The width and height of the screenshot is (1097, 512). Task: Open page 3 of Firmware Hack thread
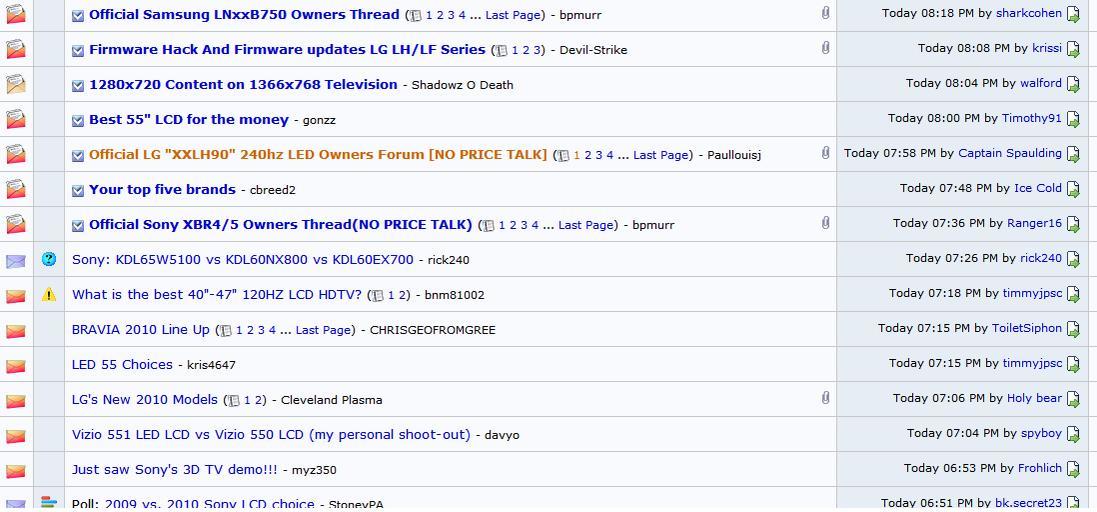tap(537, 50)
